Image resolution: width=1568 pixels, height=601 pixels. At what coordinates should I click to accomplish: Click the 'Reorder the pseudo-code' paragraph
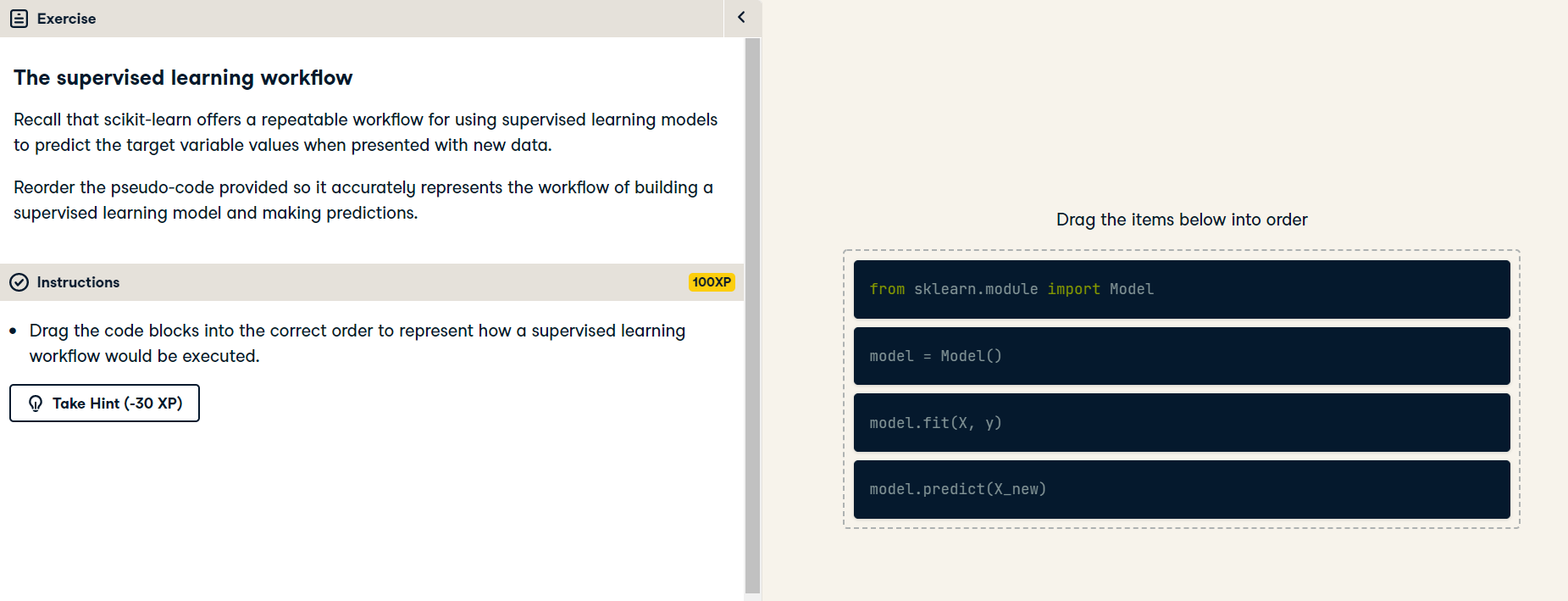(363, 200)
